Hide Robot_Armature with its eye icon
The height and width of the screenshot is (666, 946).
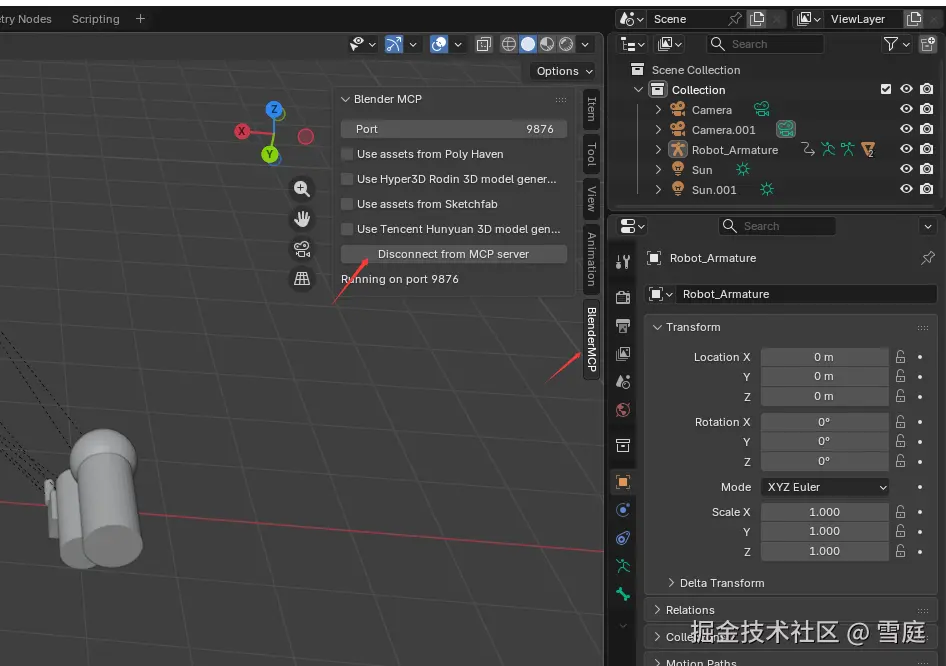click(x=906, y=150)
